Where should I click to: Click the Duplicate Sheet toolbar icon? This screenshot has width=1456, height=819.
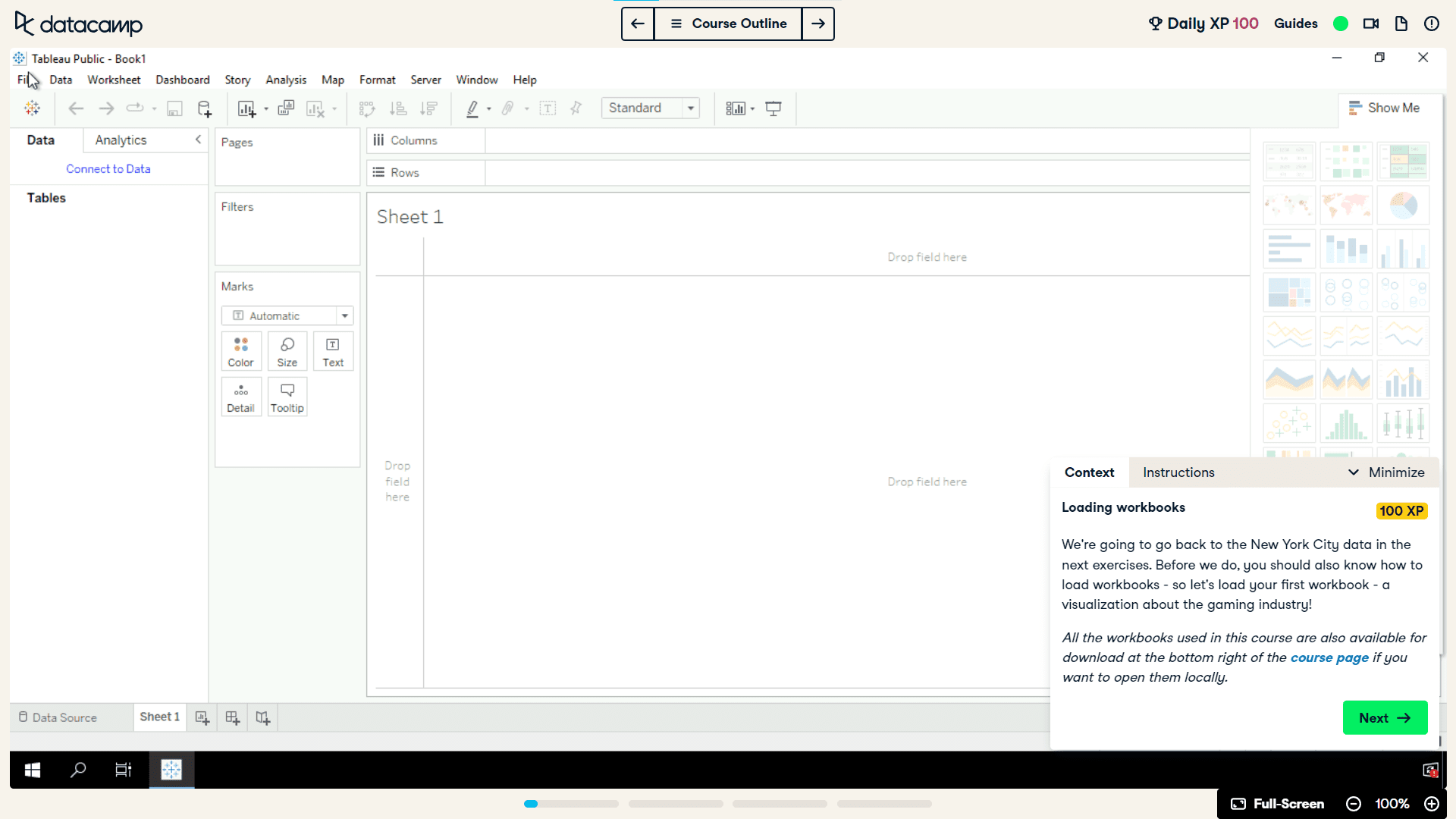coord(286,108)
